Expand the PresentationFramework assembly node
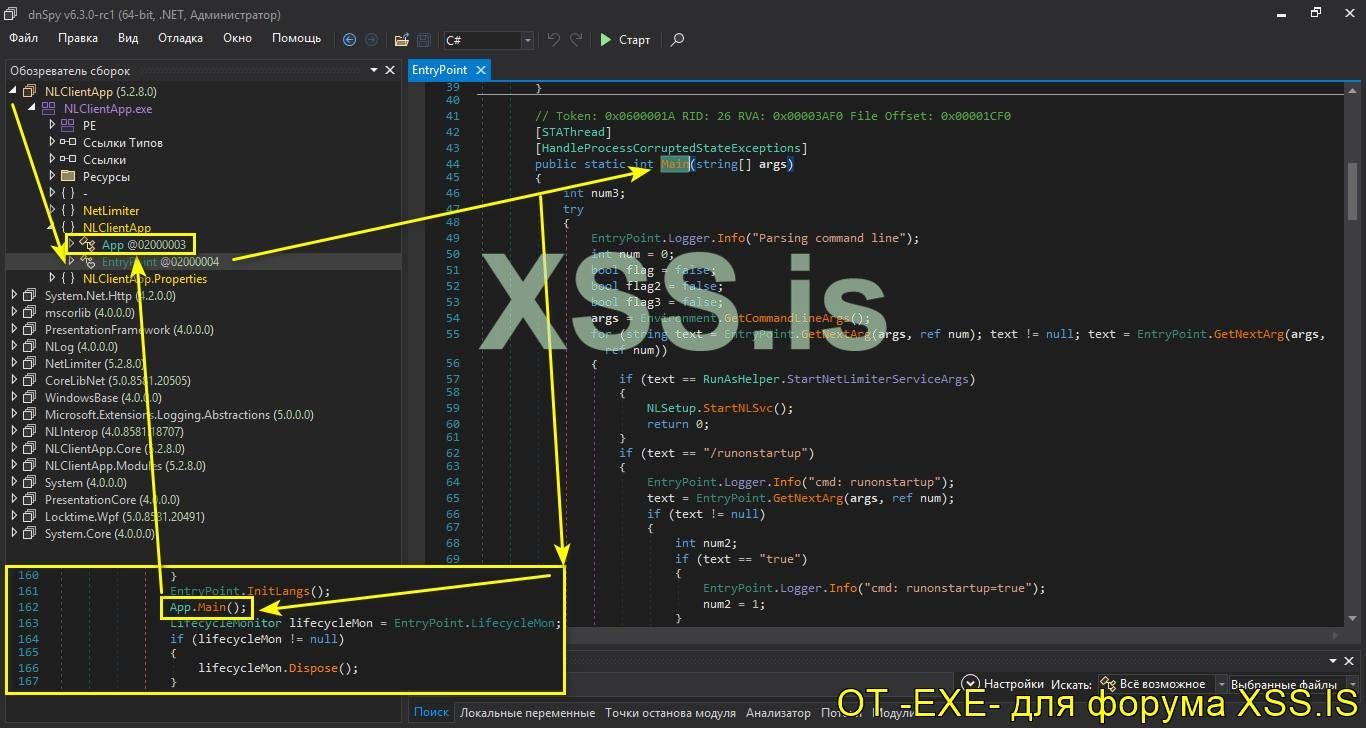Screen dimensions: 1366x729 point(13,329)
